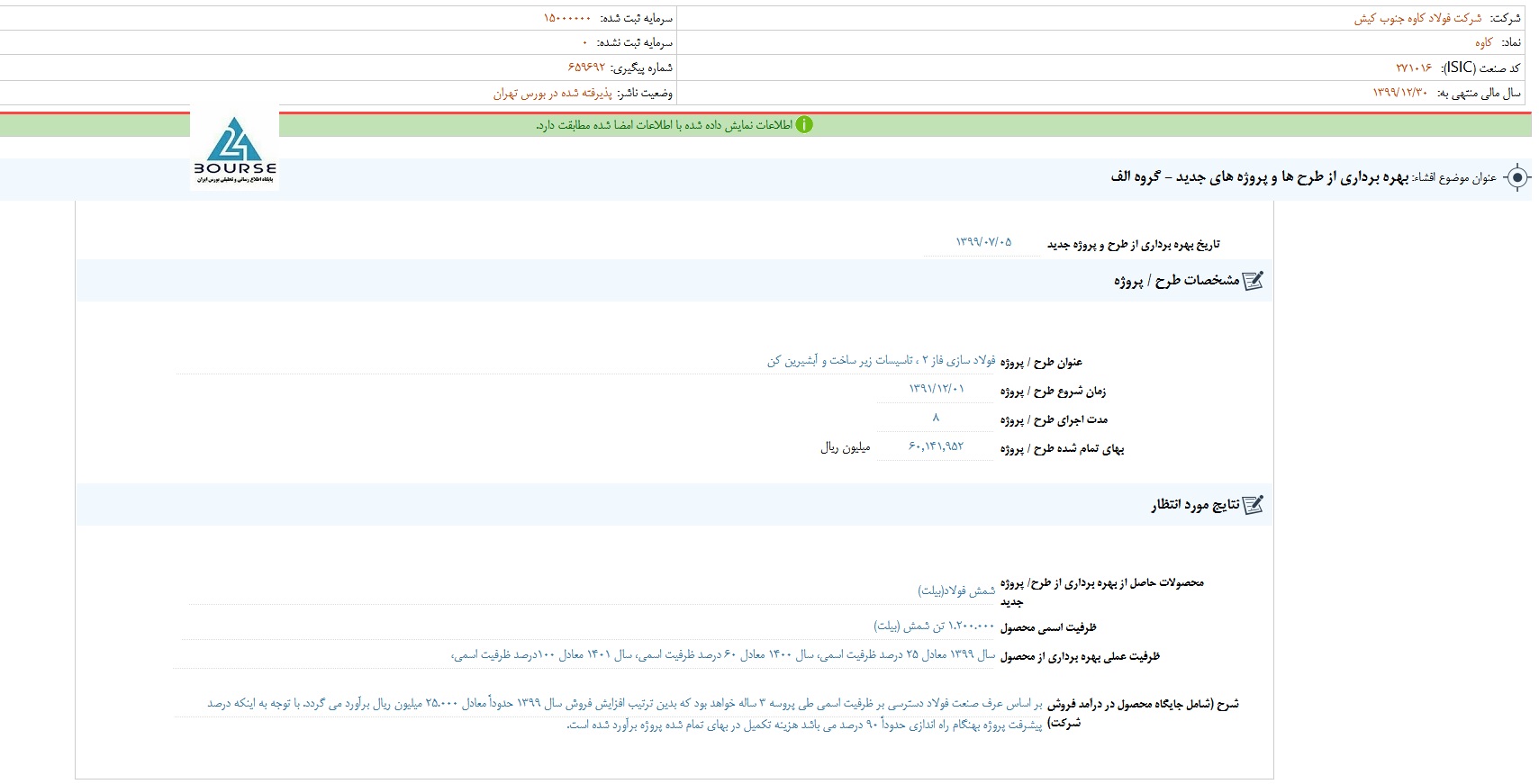Click label بهای تمام شده طرح / پروژه
1539x784 pixels.
click(x=1062, y=448)
